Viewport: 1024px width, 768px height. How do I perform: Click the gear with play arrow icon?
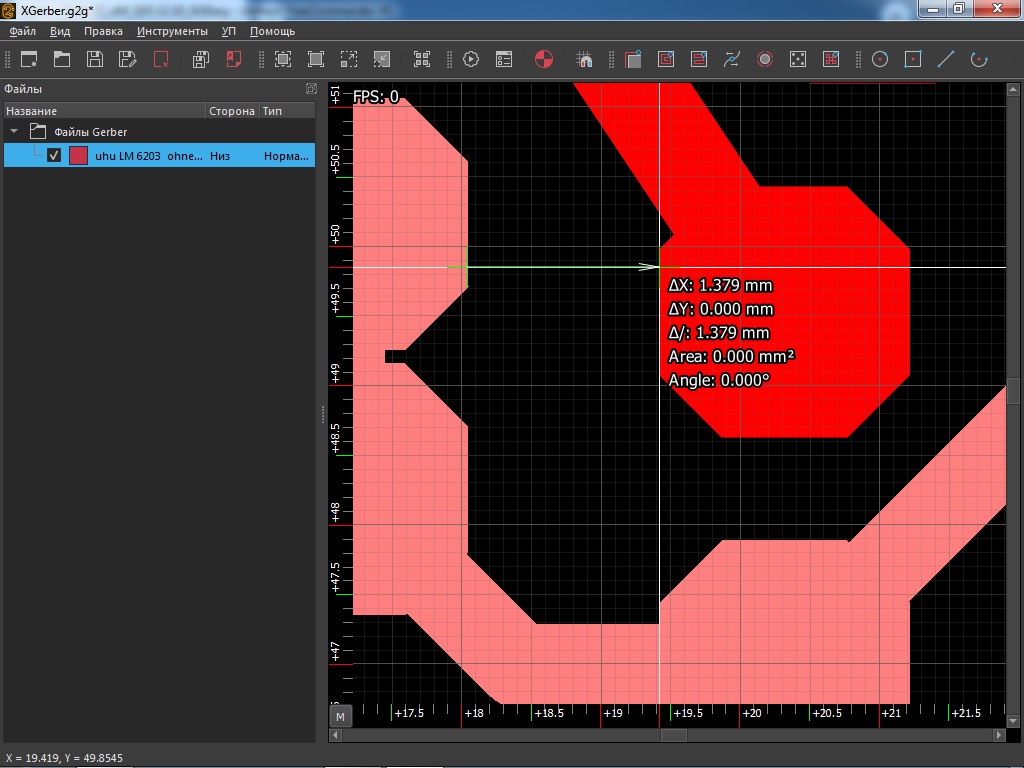tap(471, 59)
